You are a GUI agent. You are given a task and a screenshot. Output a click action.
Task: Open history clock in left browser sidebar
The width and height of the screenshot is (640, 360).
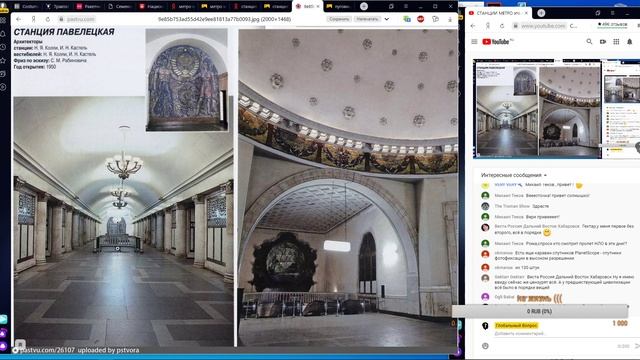(x=3, y=47)
